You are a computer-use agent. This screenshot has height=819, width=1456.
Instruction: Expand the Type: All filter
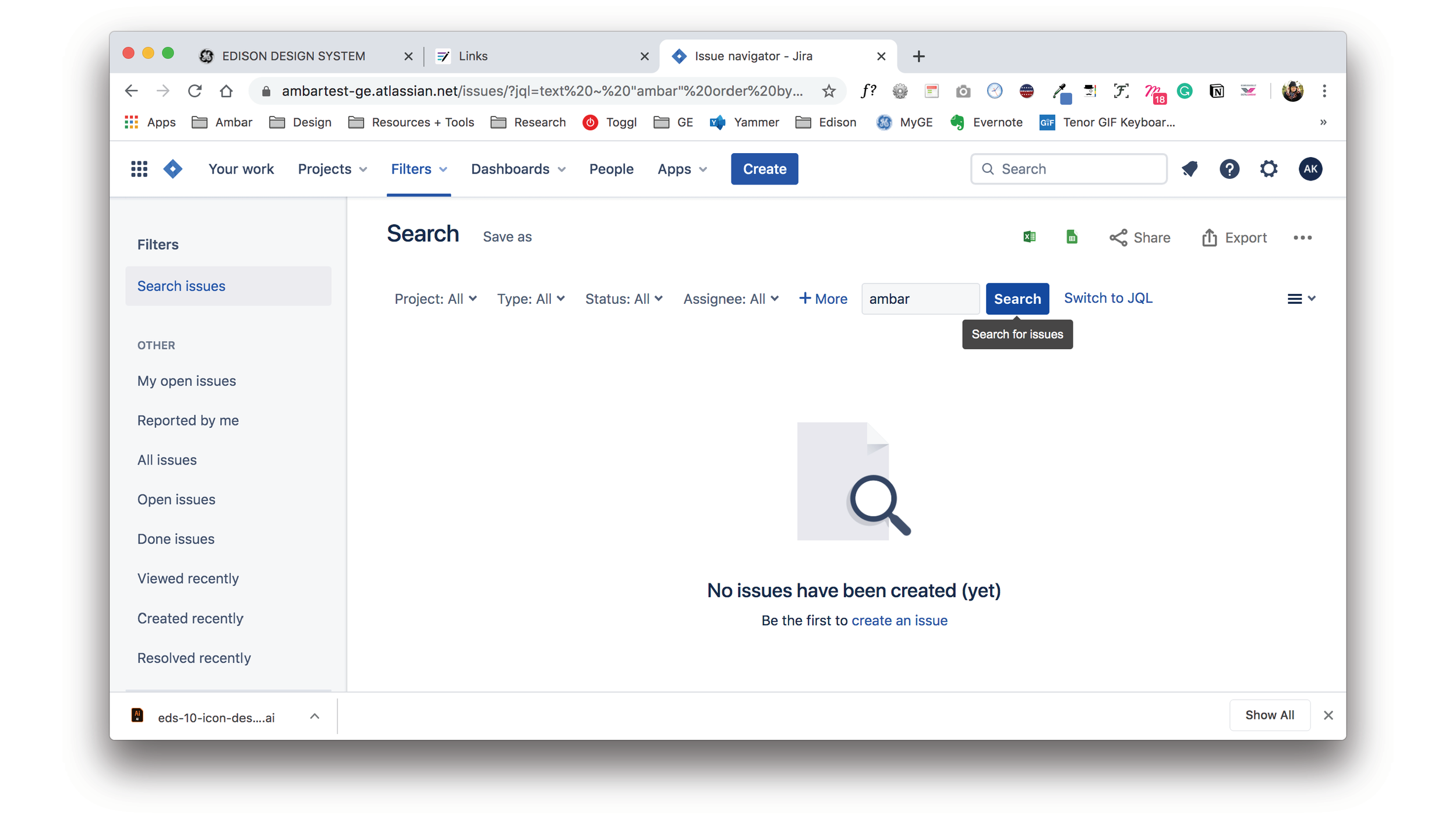click(531, 299)
